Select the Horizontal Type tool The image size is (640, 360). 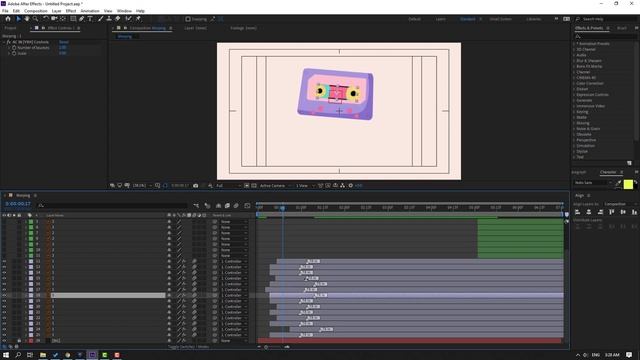(90, 19)
